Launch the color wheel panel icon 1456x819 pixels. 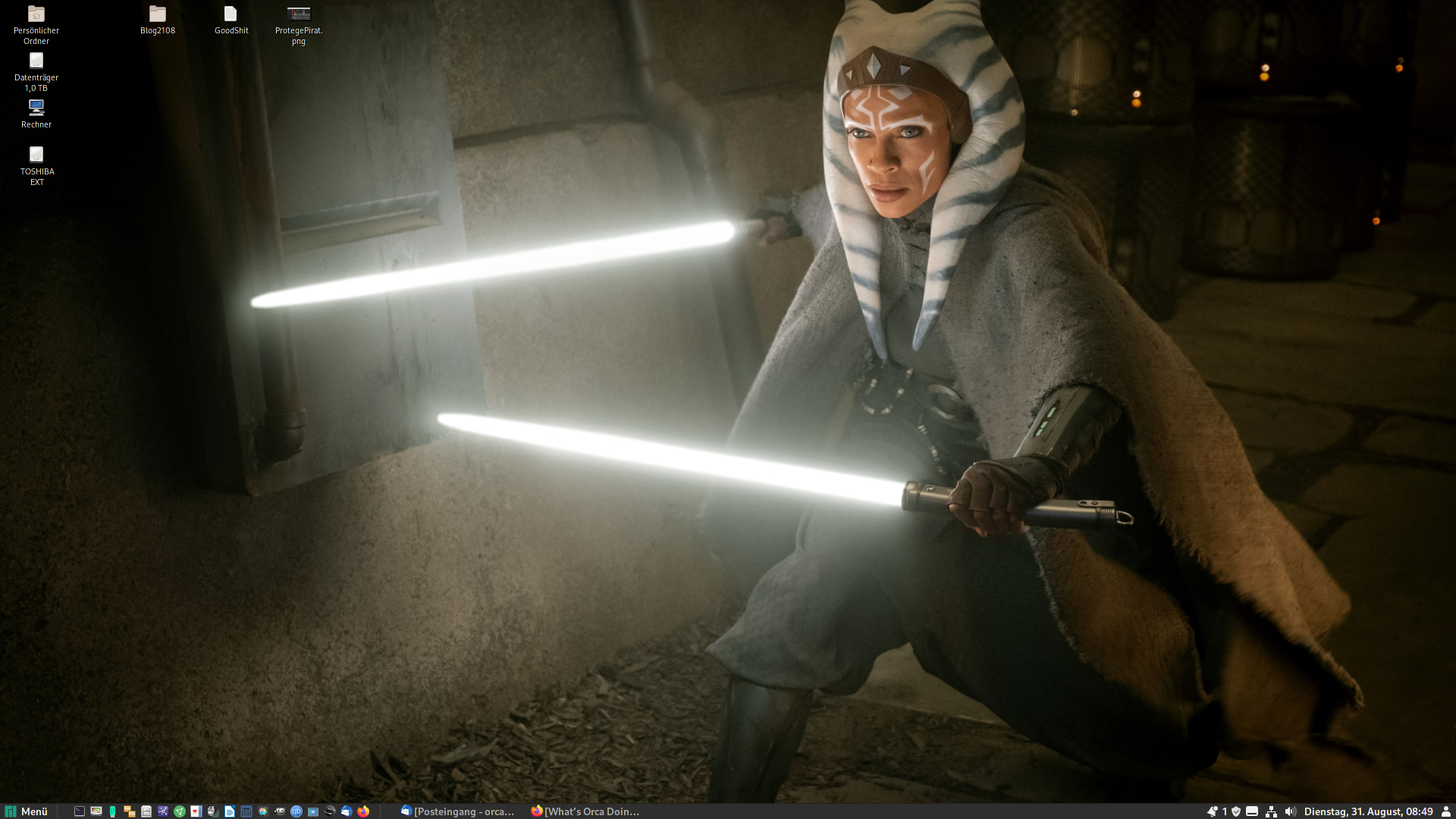point(263,811)
